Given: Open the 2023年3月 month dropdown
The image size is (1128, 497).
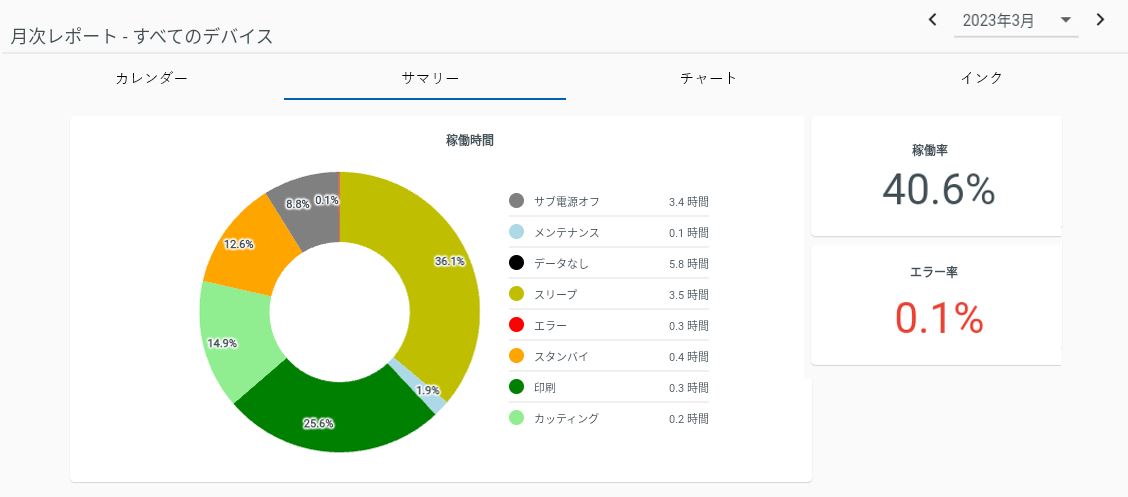Looking at the screenshot, I should 1016,21.
